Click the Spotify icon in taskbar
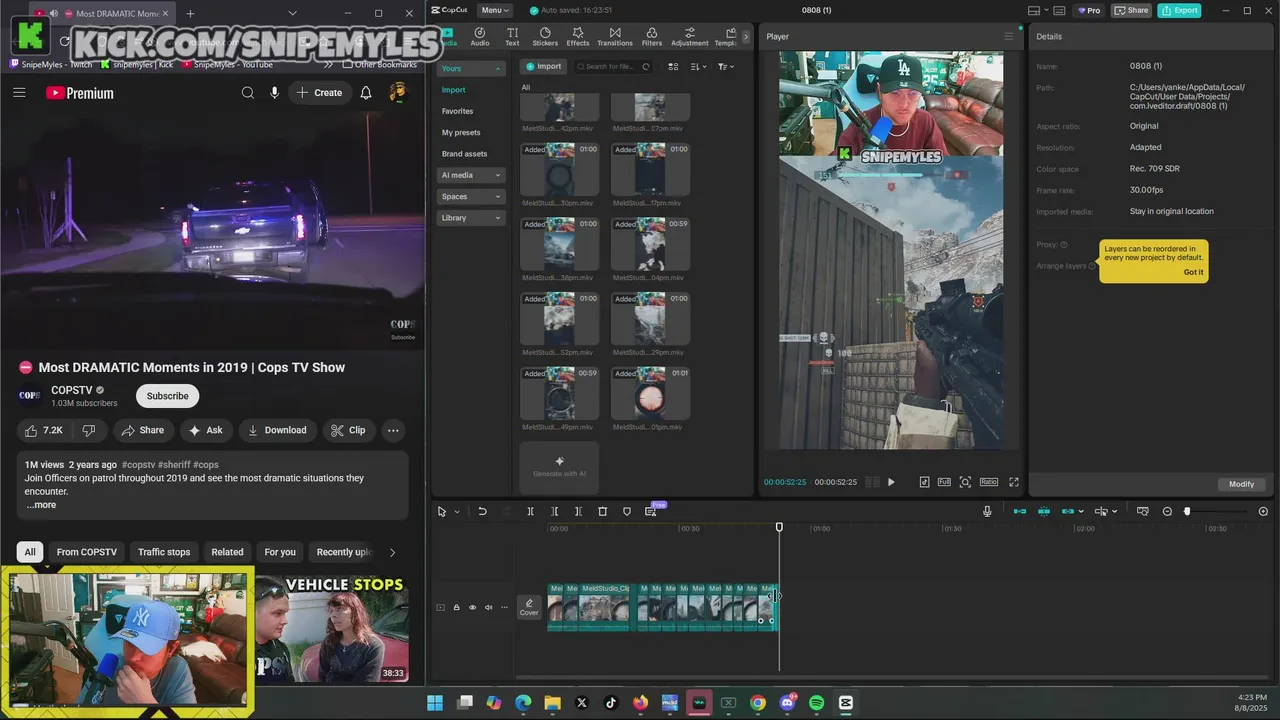 click(816, 703)
